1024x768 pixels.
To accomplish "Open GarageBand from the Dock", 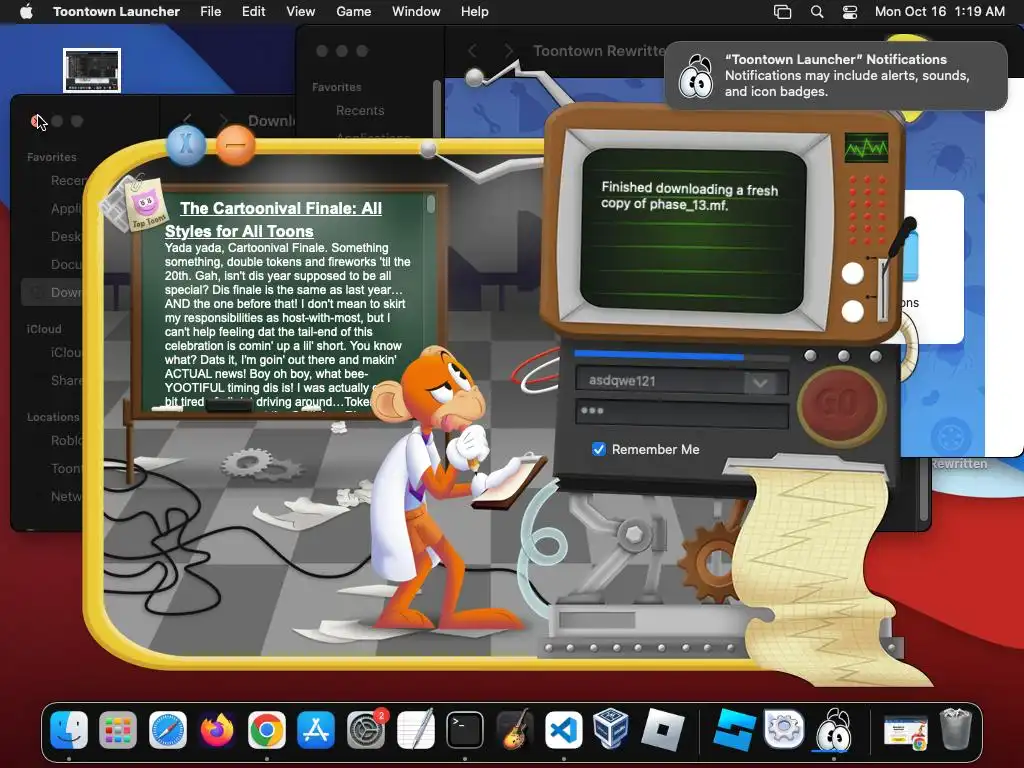I will click(515, 729).
